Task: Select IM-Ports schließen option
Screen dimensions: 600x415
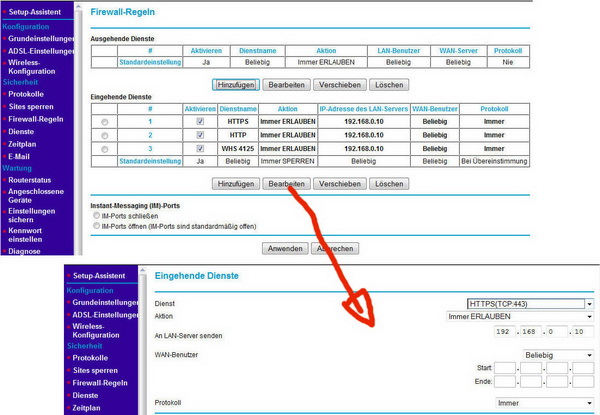Action: [96, 215]
